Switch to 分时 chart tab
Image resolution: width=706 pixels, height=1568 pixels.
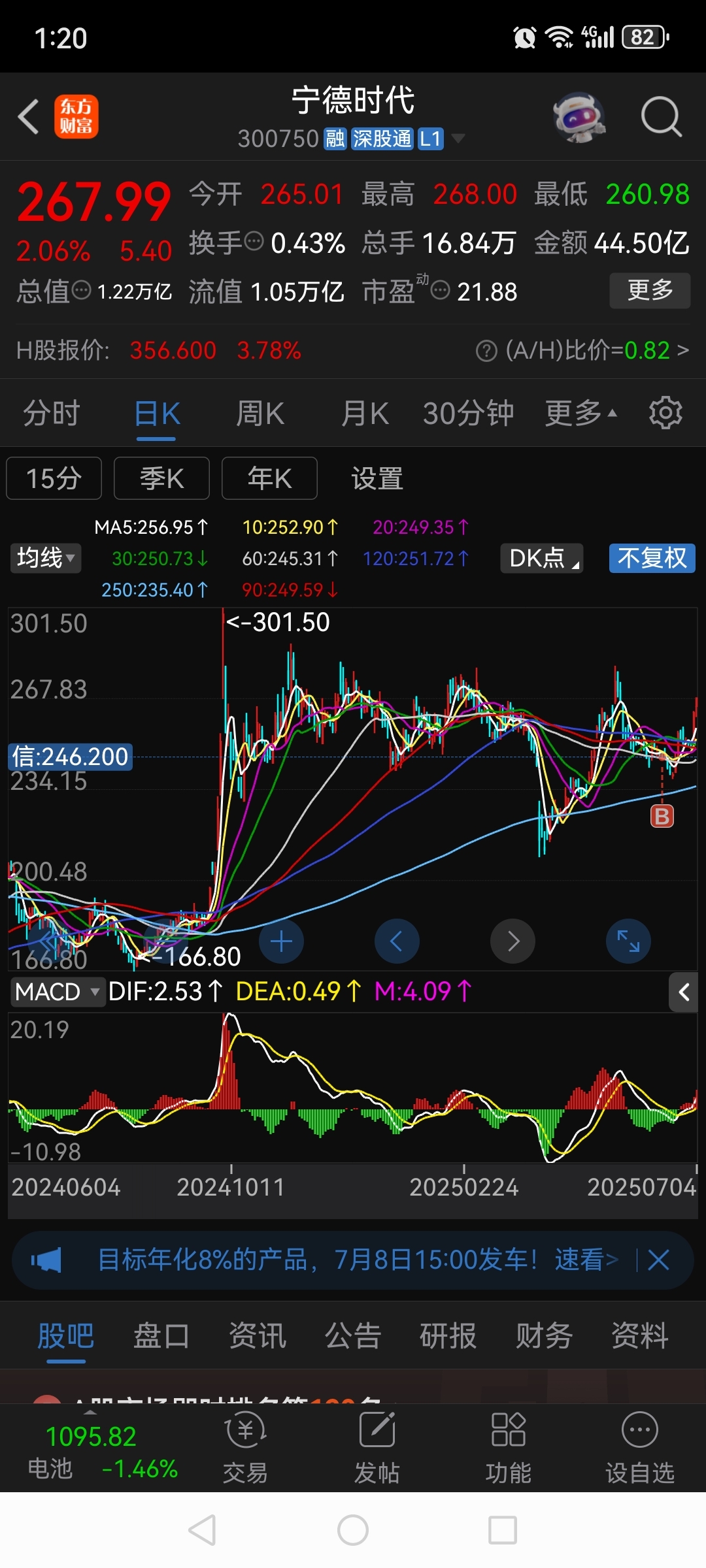[x=52, y=414]
